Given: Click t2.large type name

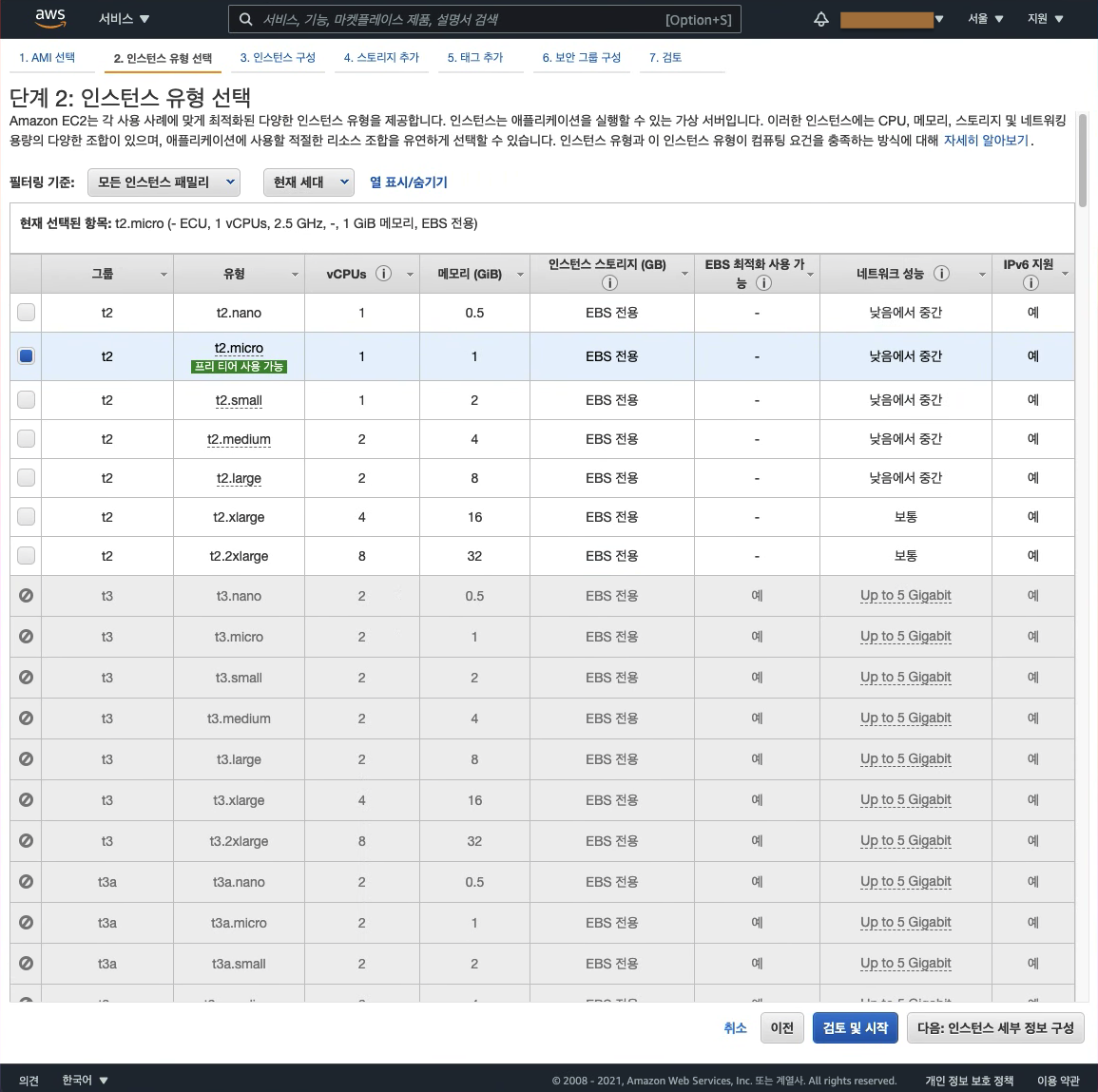Looking at the screenshot, I should coord(239,478).
